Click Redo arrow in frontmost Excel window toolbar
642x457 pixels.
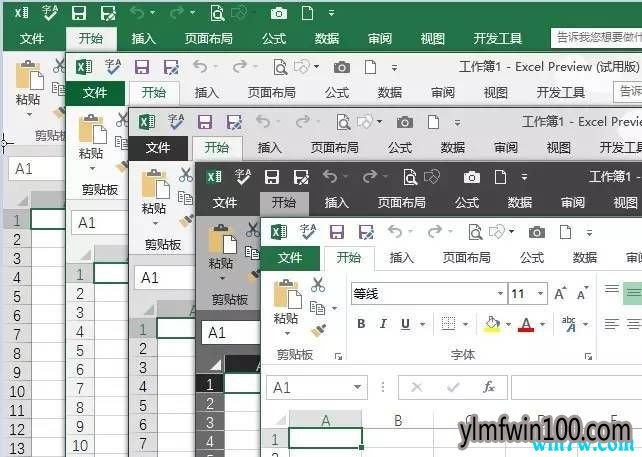(434, 232)
